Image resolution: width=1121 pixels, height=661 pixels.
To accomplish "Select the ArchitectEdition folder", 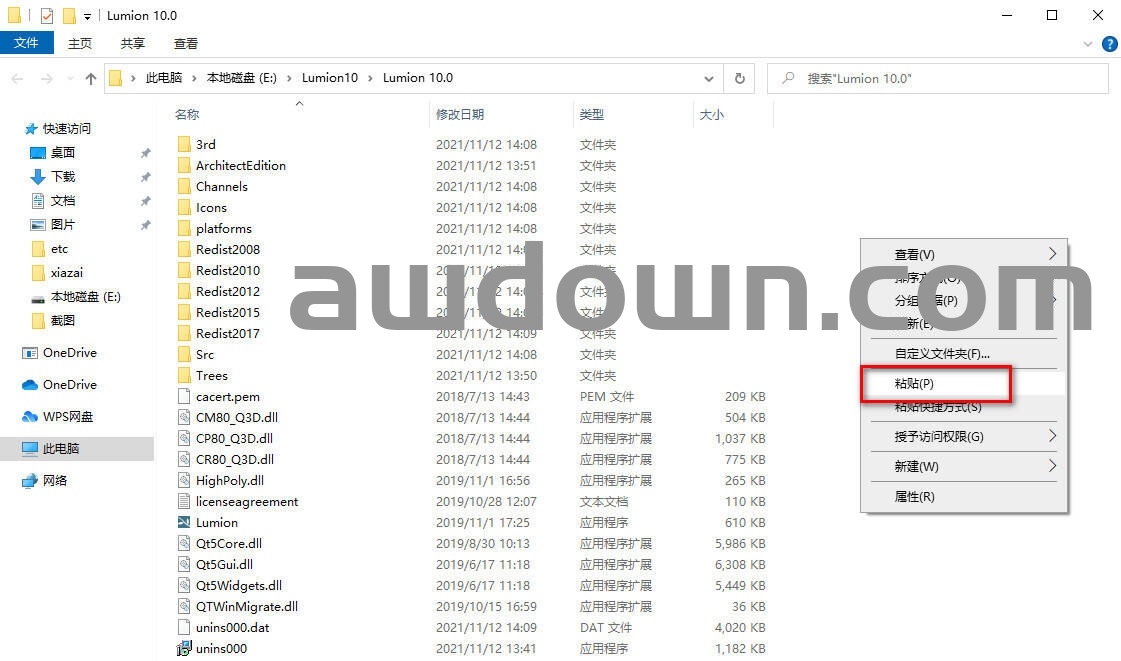I will (240, 166).
